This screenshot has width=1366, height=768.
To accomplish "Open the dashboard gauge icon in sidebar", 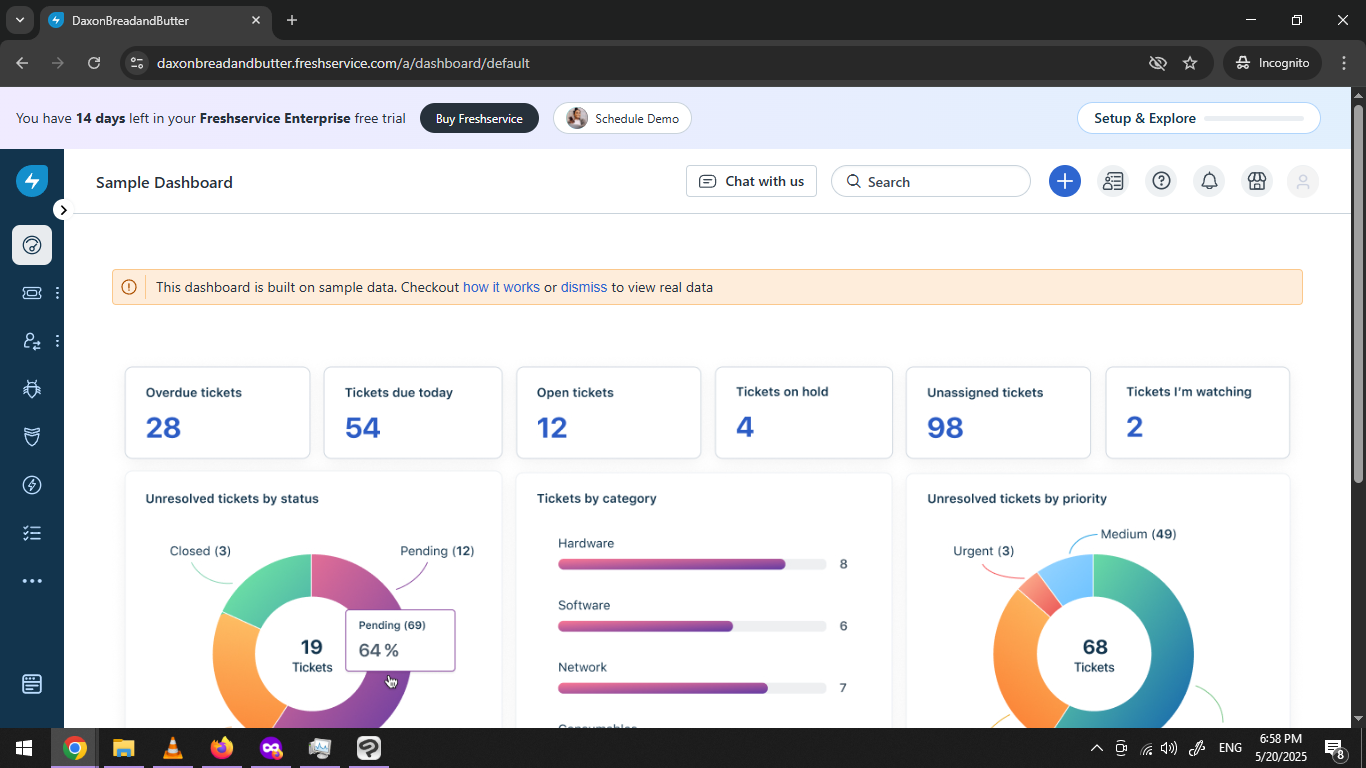I will tap(32, 245).
